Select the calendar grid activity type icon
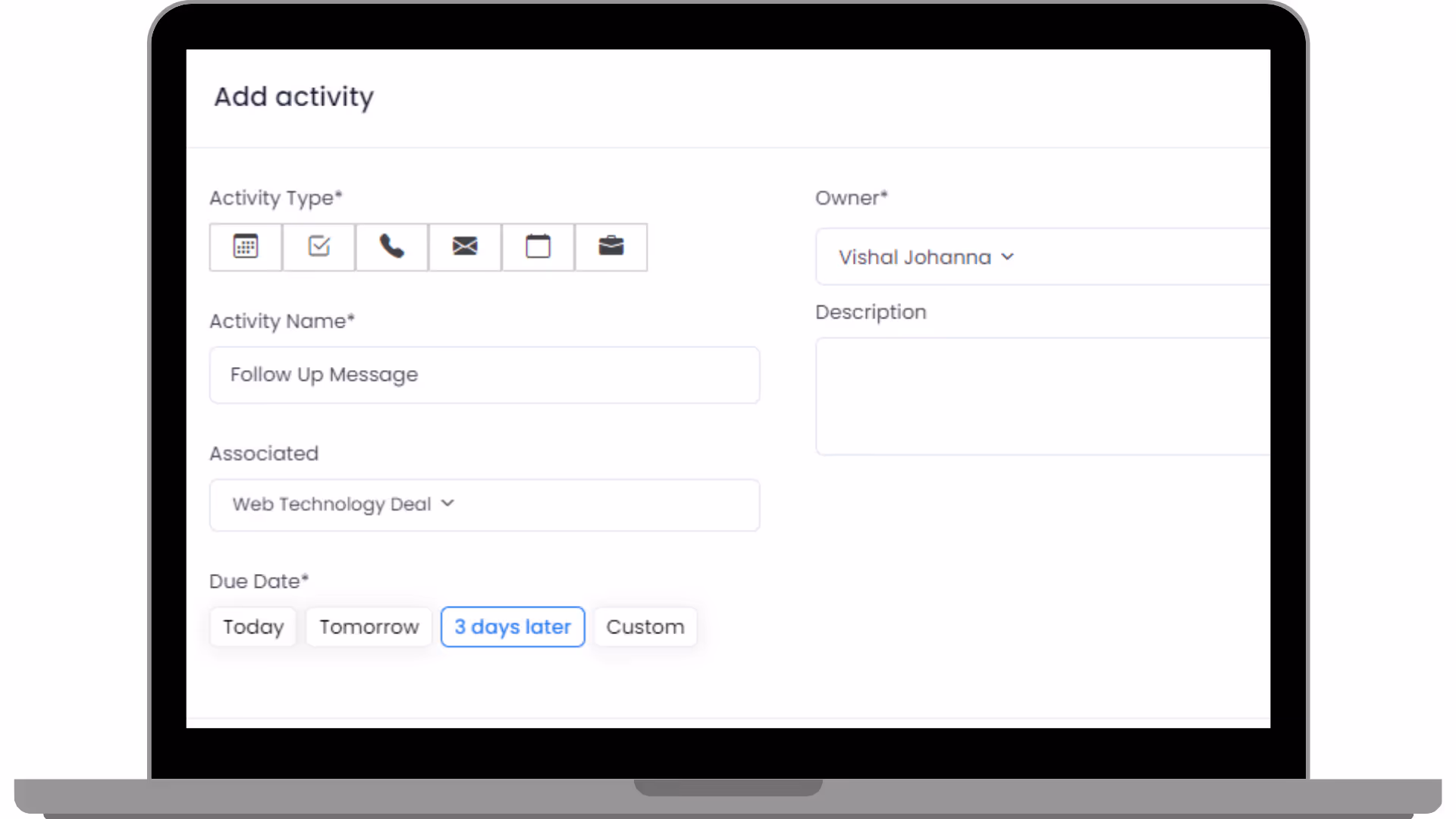1456x819 pixels. coord(246,246)
